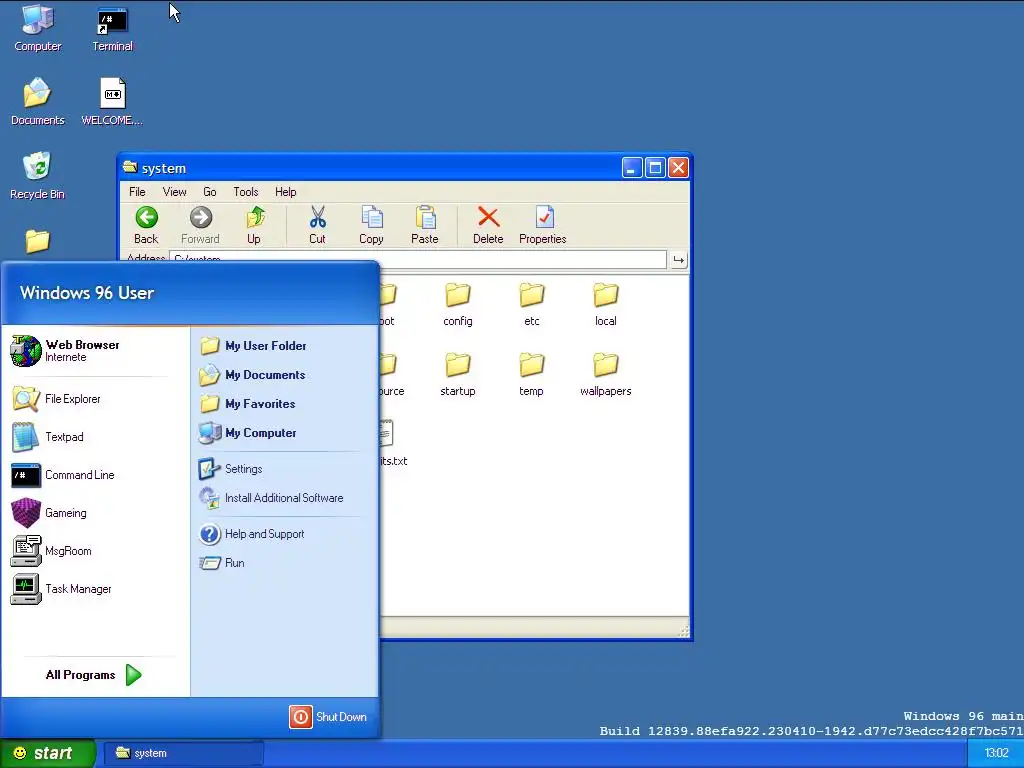Launch Command Line from the start menu
The image size is (1024, 768).
63,475
